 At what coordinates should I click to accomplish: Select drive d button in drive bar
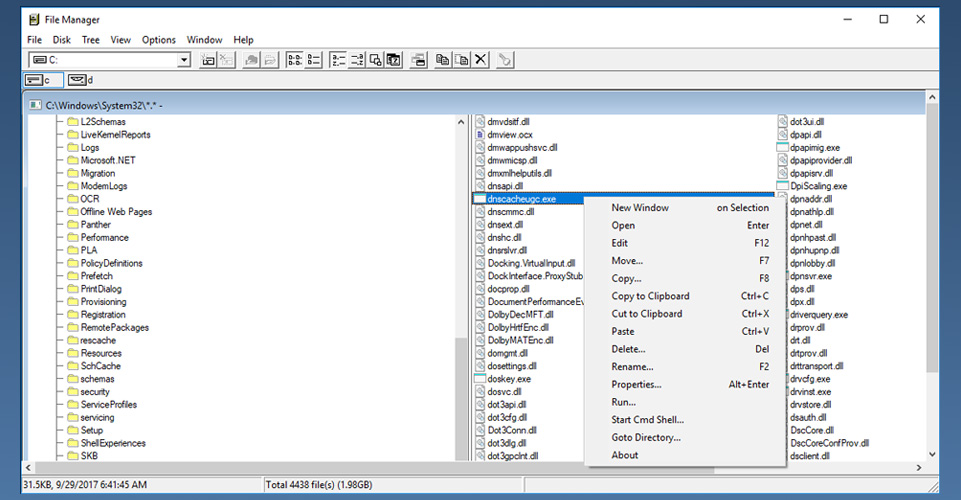tap(82, 80)
